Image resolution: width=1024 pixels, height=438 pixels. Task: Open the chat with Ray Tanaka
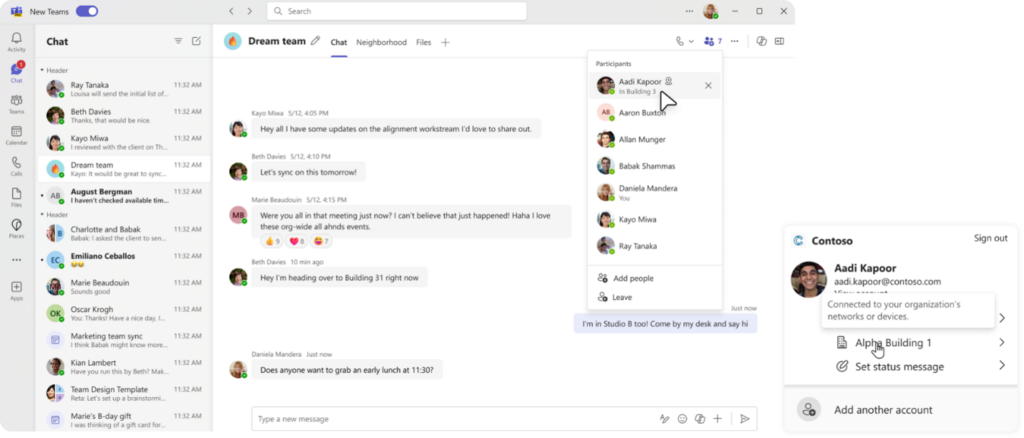tap(124, 89)
